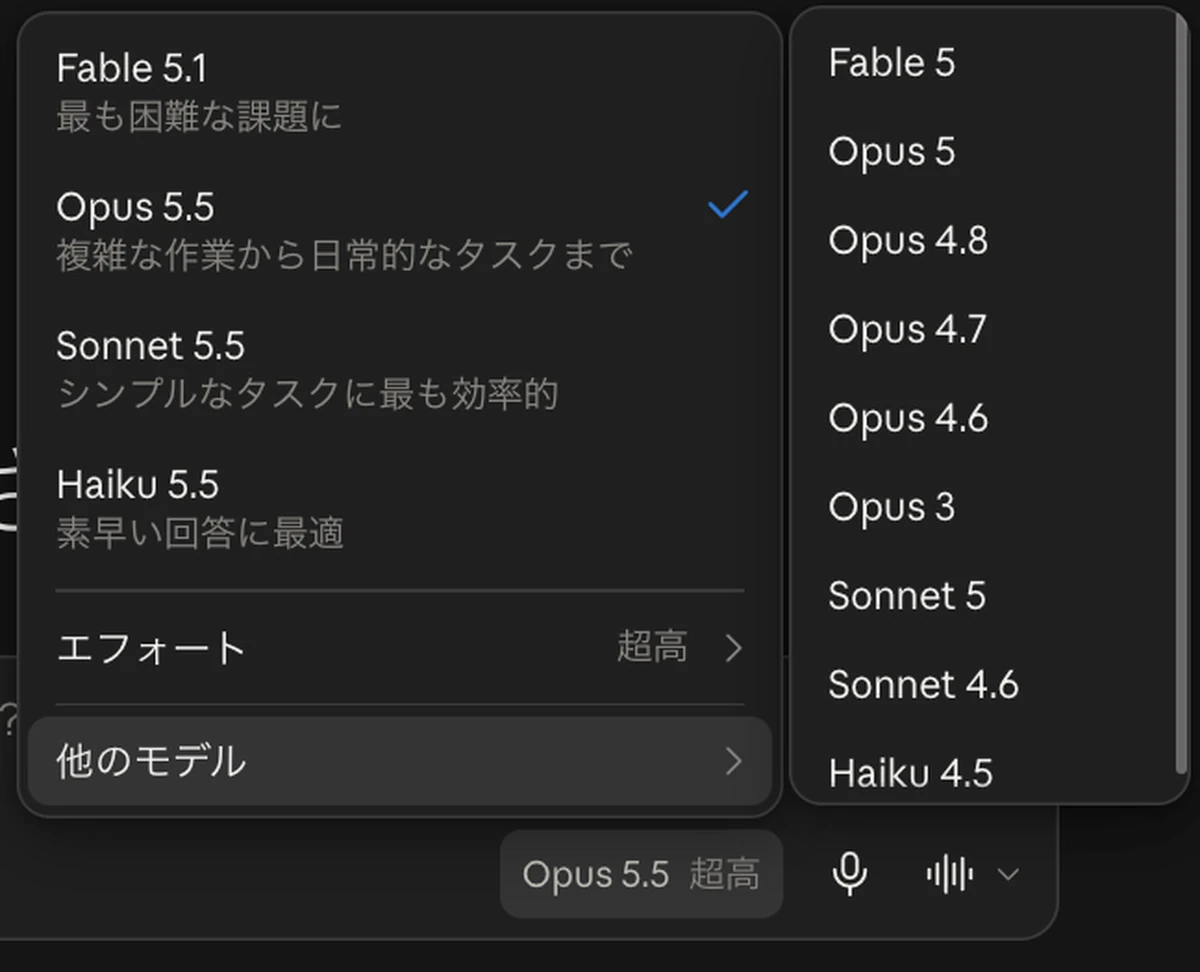Select Opus 4.6 in the submenu
The height and width of the screenshot is (972, 1200).
[985, 418]
